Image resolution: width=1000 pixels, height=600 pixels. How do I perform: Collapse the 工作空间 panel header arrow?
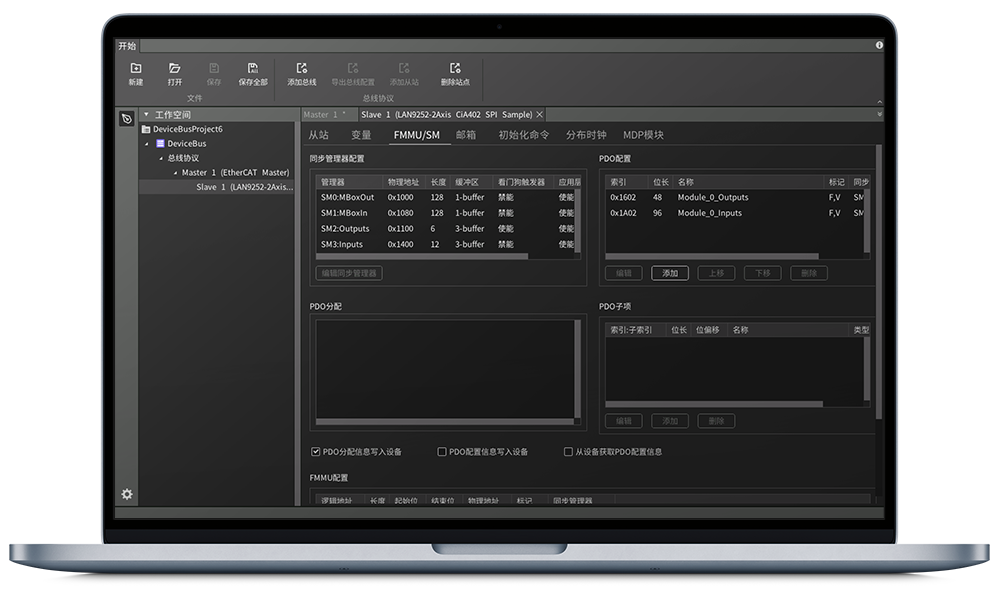click(146, 115)
